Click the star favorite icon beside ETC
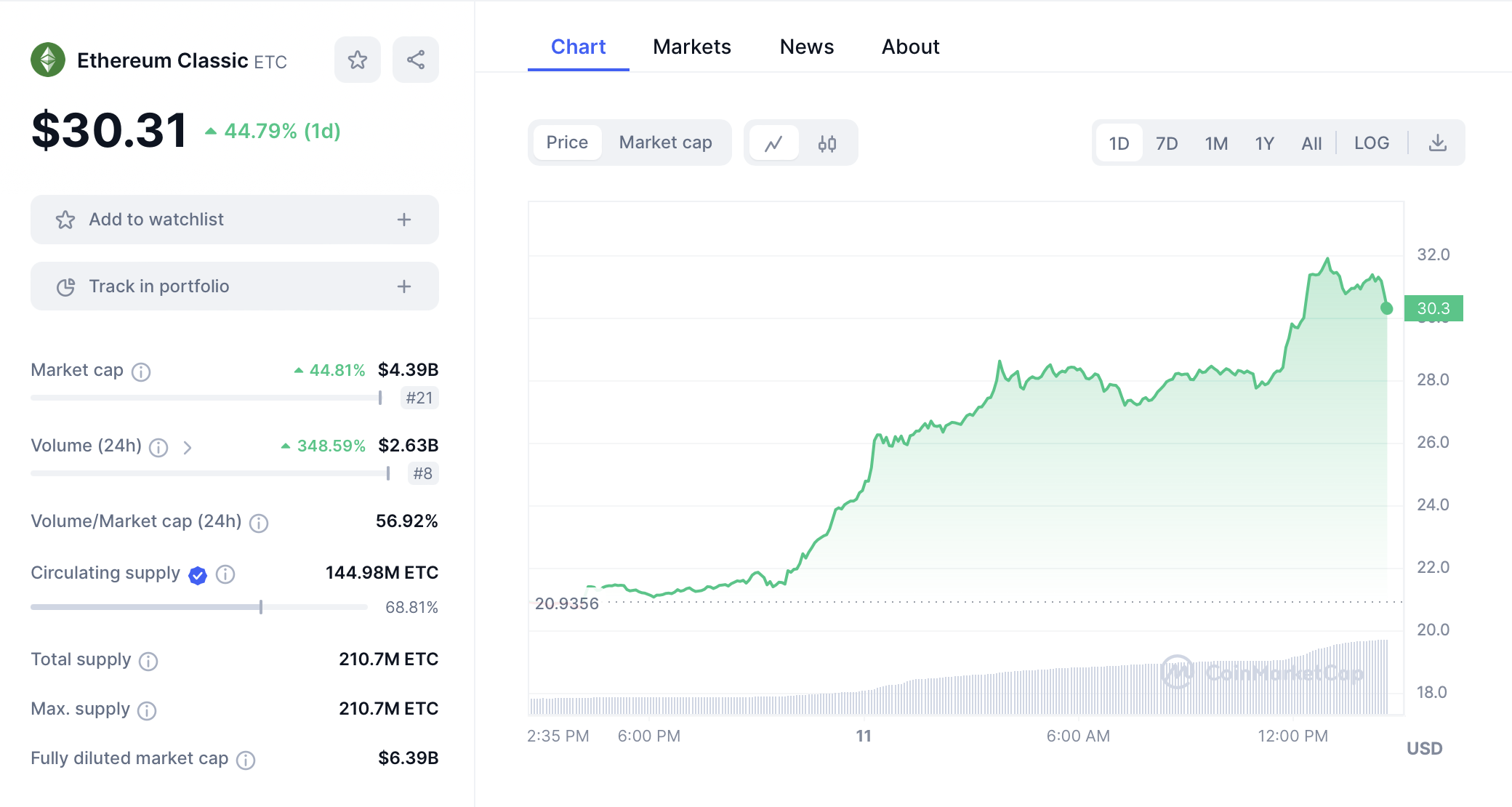Screen dimensions: 1512x807 357,60
